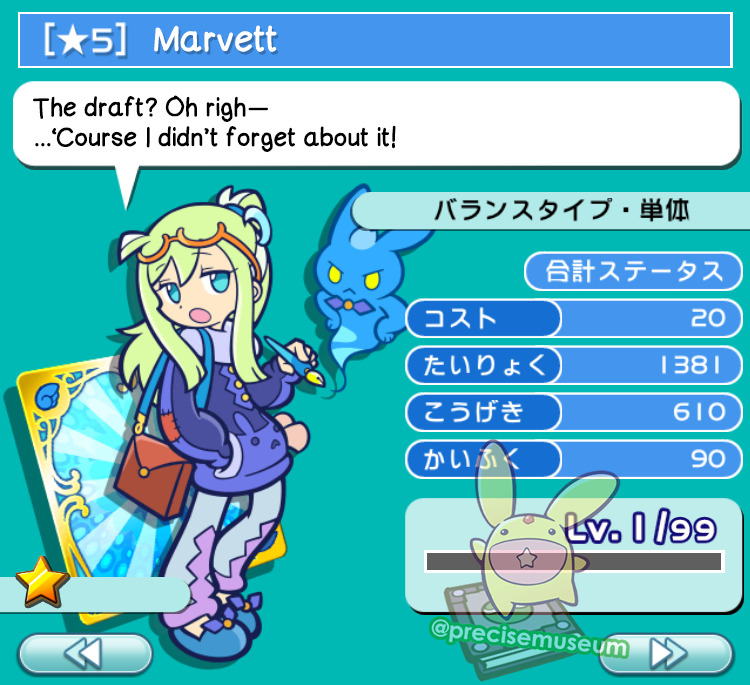750x685 pixels.
Task: Tap the Lv. 1/99 level label
Action: point(641,529)
